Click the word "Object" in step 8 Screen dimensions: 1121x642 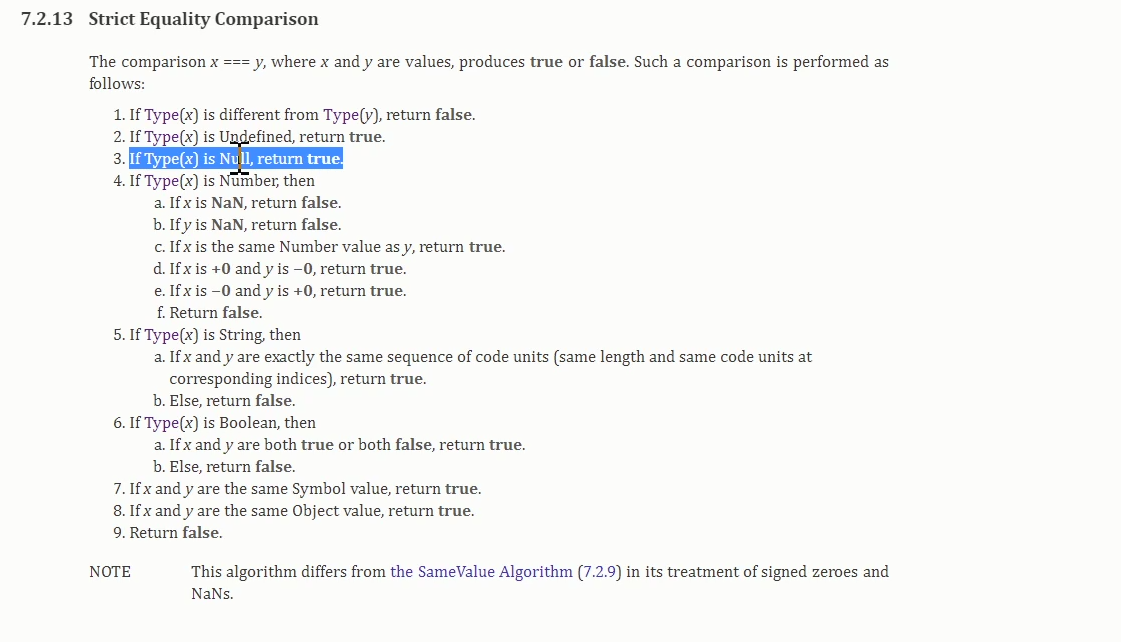point(315,511)
